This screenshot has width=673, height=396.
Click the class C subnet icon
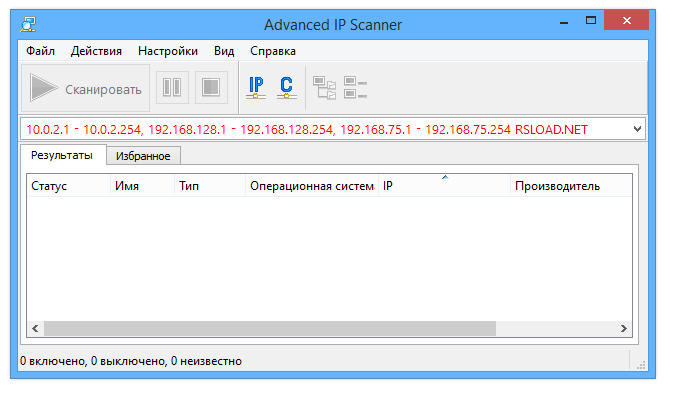(287, 88)
